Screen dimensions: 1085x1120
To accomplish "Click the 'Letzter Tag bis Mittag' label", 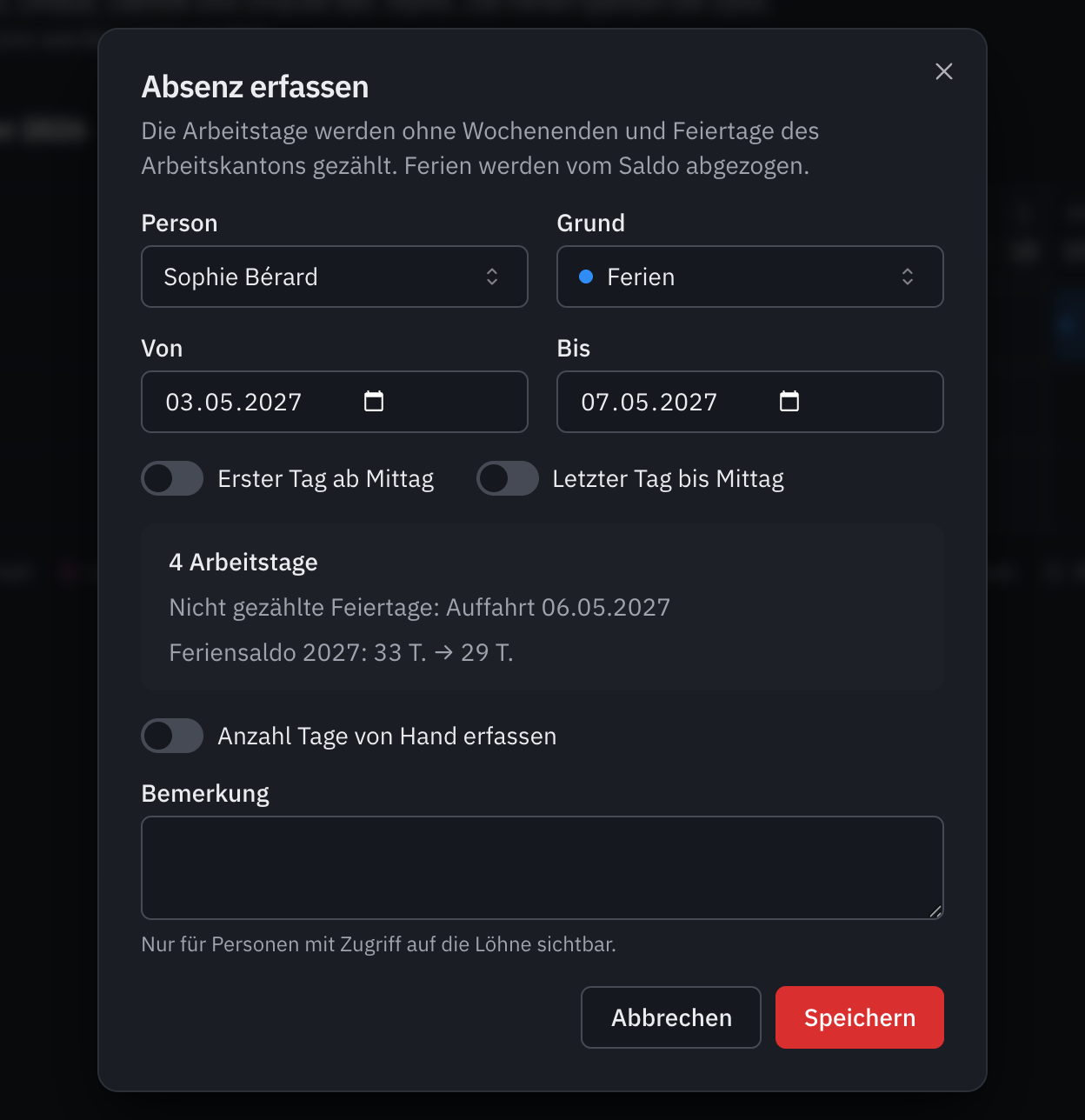I will [x=669, y=479].
